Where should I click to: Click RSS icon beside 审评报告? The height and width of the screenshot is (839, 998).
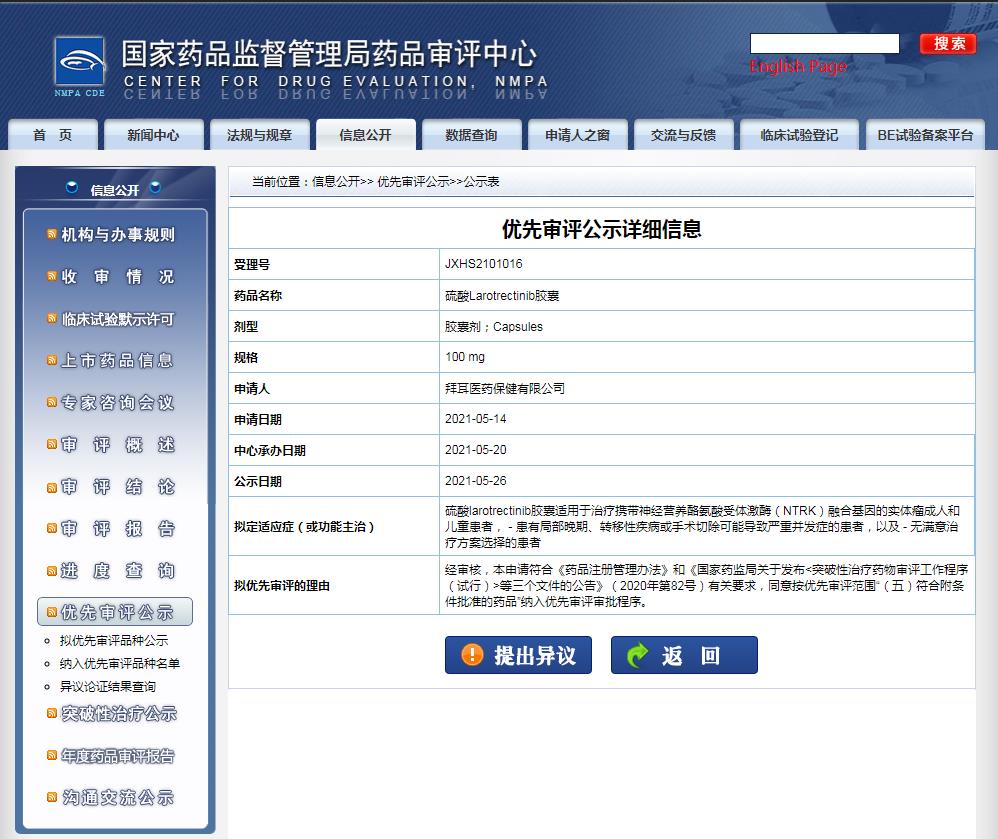pos(52,528)
